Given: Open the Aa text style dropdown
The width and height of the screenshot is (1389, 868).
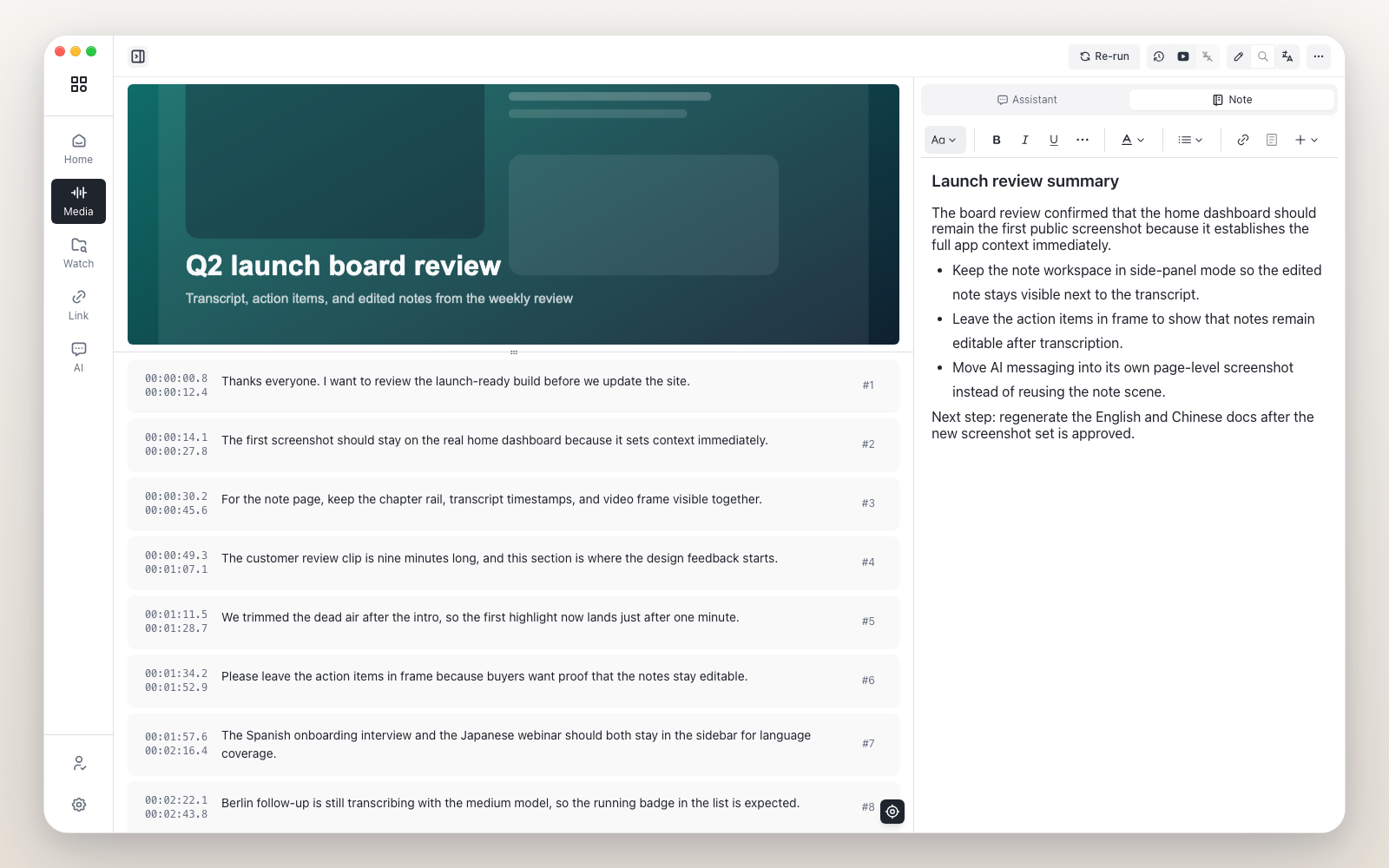Looking at the screenshot, I should coord(945,140).
